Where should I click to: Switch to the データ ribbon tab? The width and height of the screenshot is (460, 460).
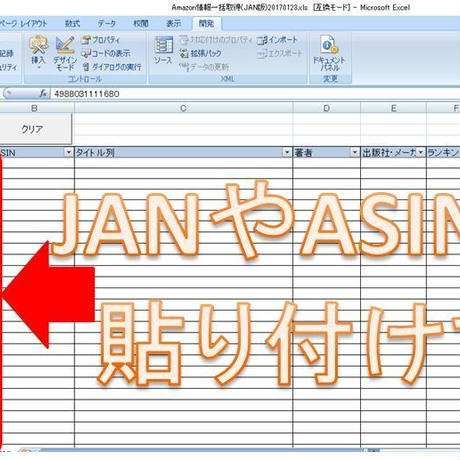(x=107, y=24)
